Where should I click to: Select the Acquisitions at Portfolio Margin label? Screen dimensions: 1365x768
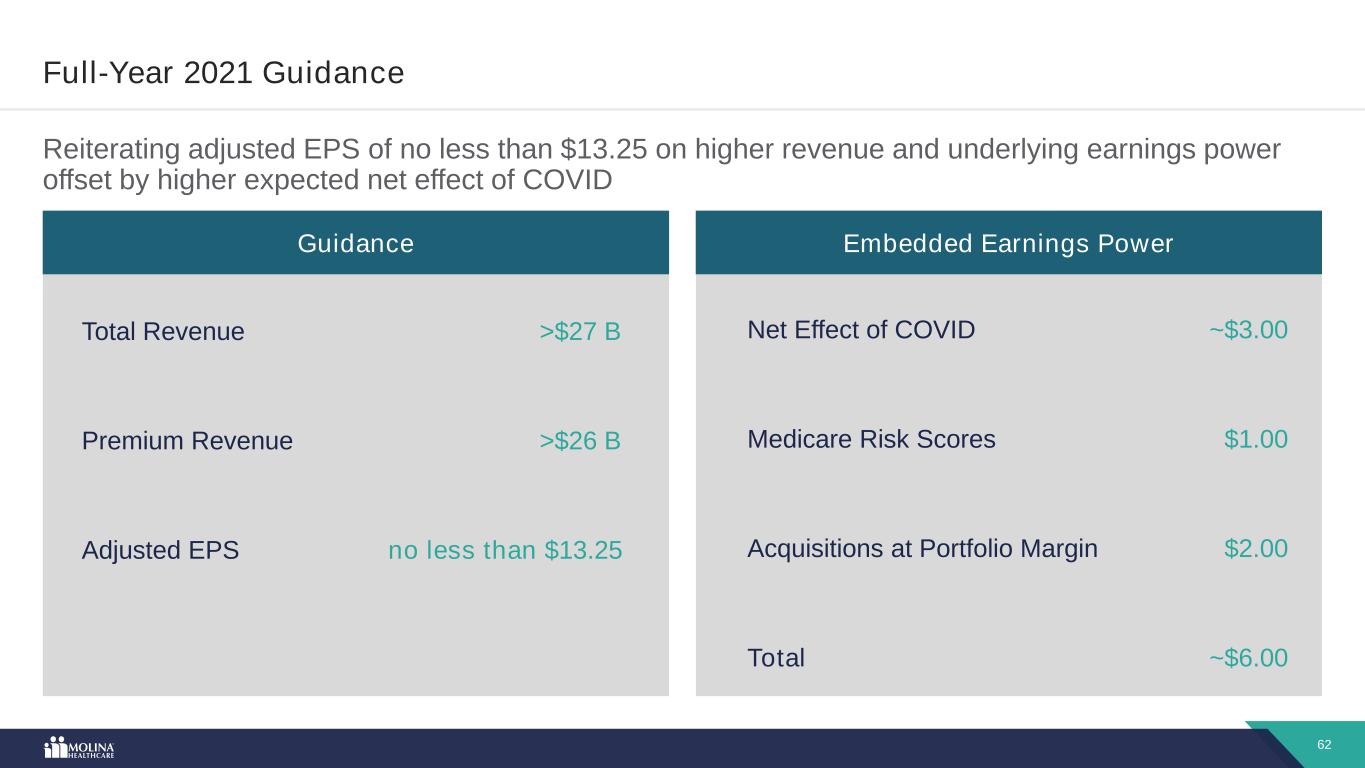click(x=922, y=548)
